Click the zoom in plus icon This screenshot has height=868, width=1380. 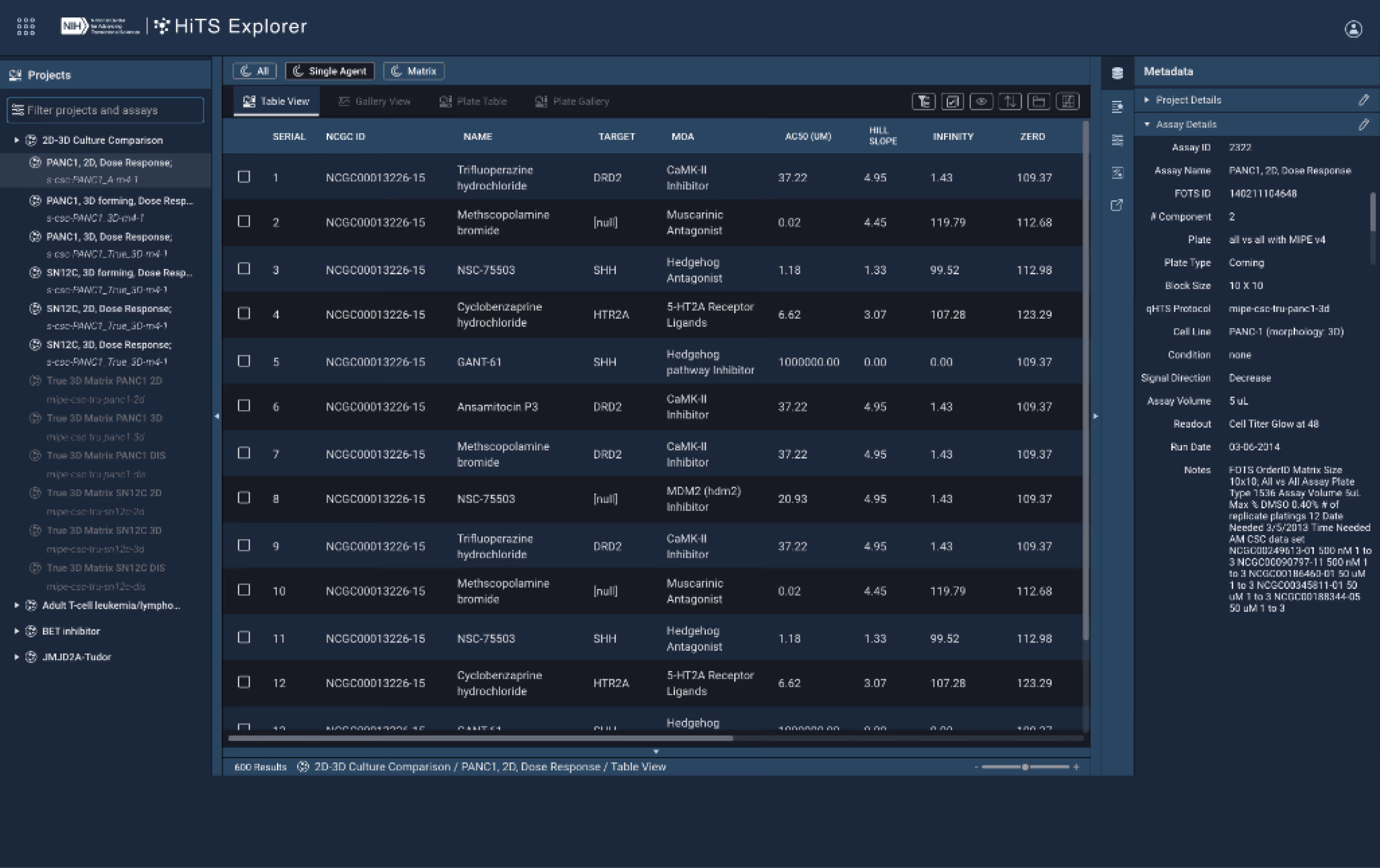[1076, 766]
